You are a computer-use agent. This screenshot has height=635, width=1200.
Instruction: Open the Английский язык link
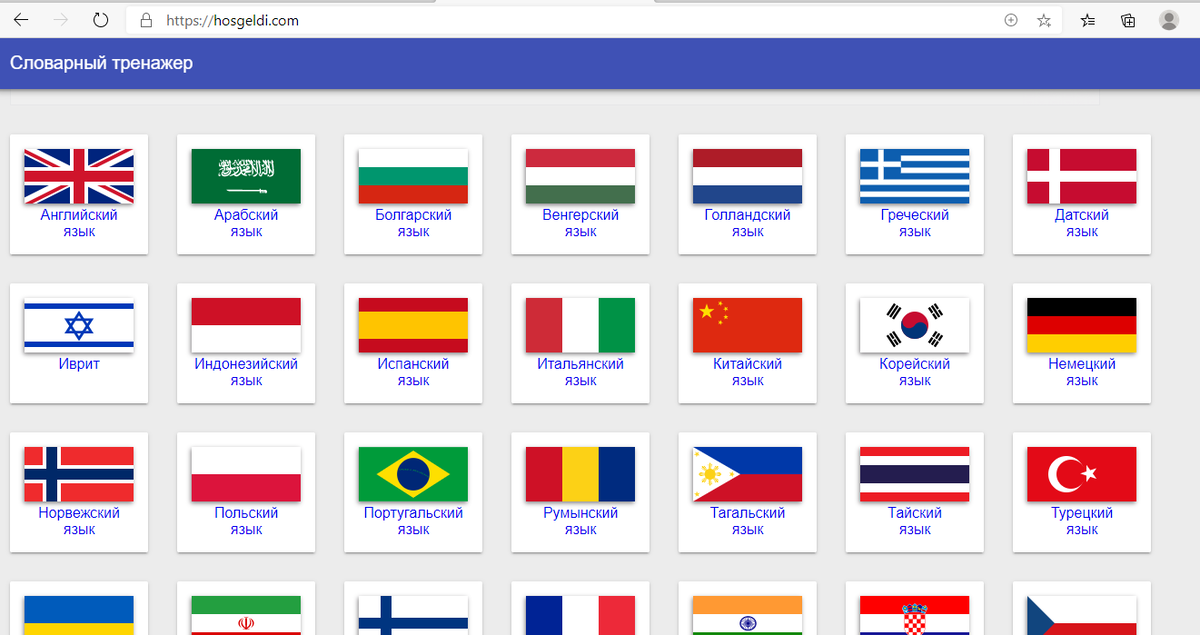pos(79,223)
